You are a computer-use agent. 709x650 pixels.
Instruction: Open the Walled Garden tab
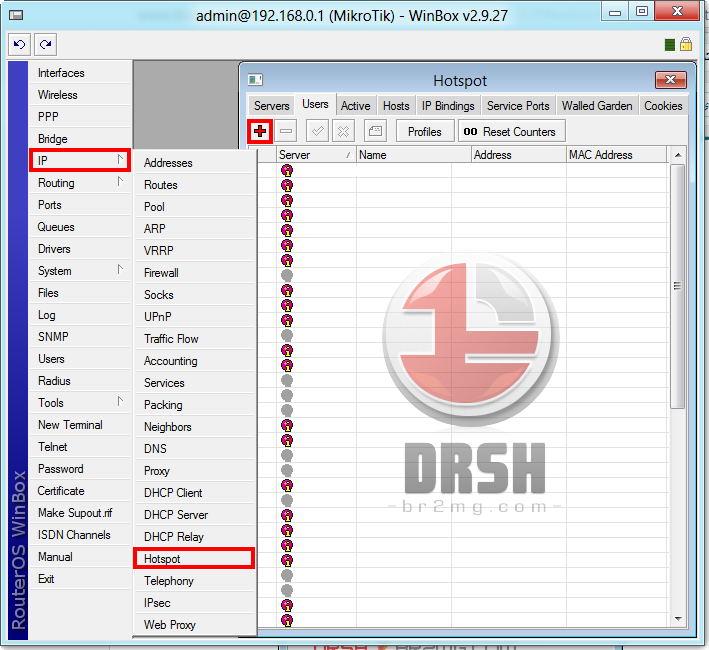(x=597, y=106)
